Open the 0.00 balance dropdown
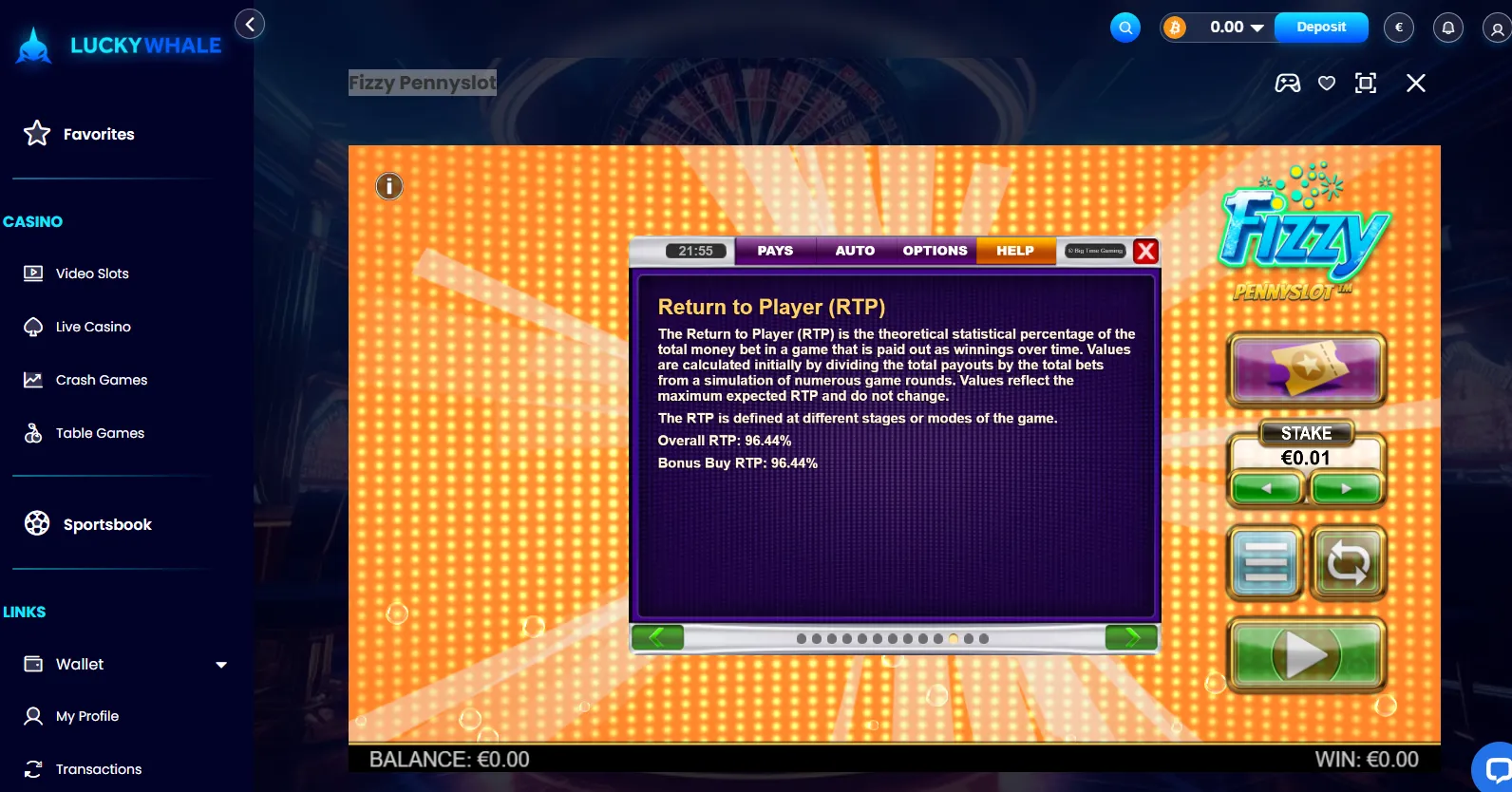This screenshot has width=1512, height=792. [x=1237, y=28]
